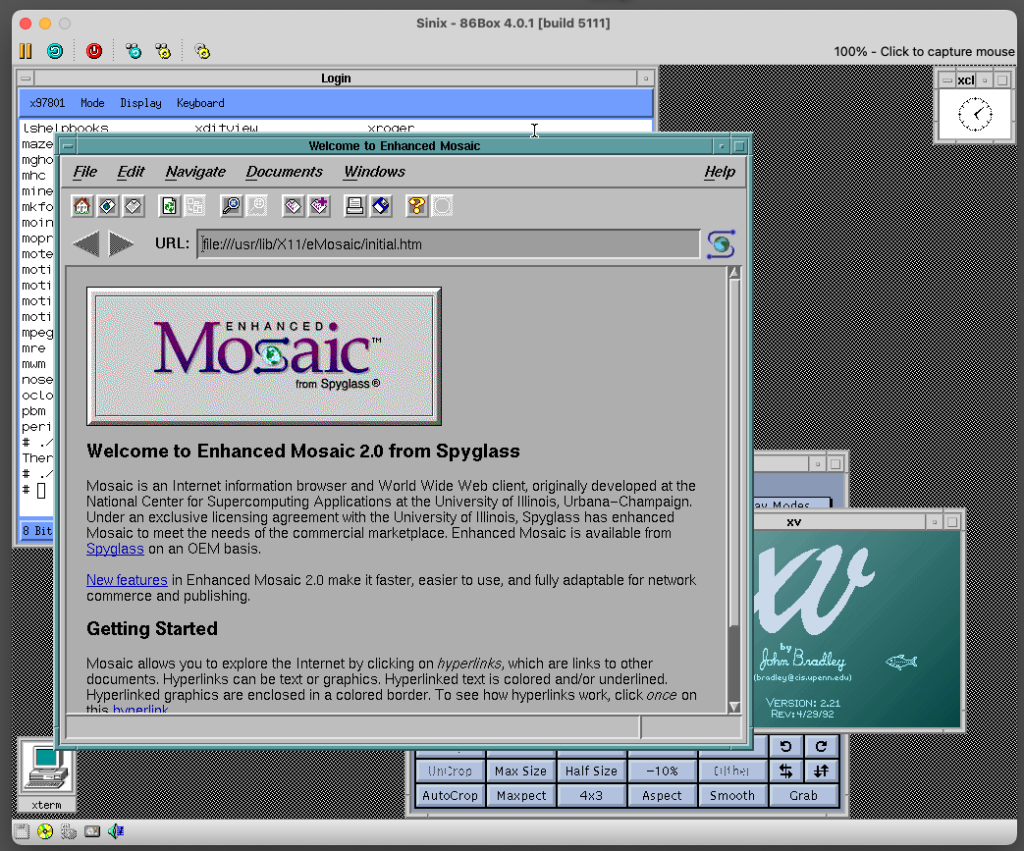Click the printer icon in Mosaic toolbar
Viewport: 1024px width, 851px height.
(354, 206)
